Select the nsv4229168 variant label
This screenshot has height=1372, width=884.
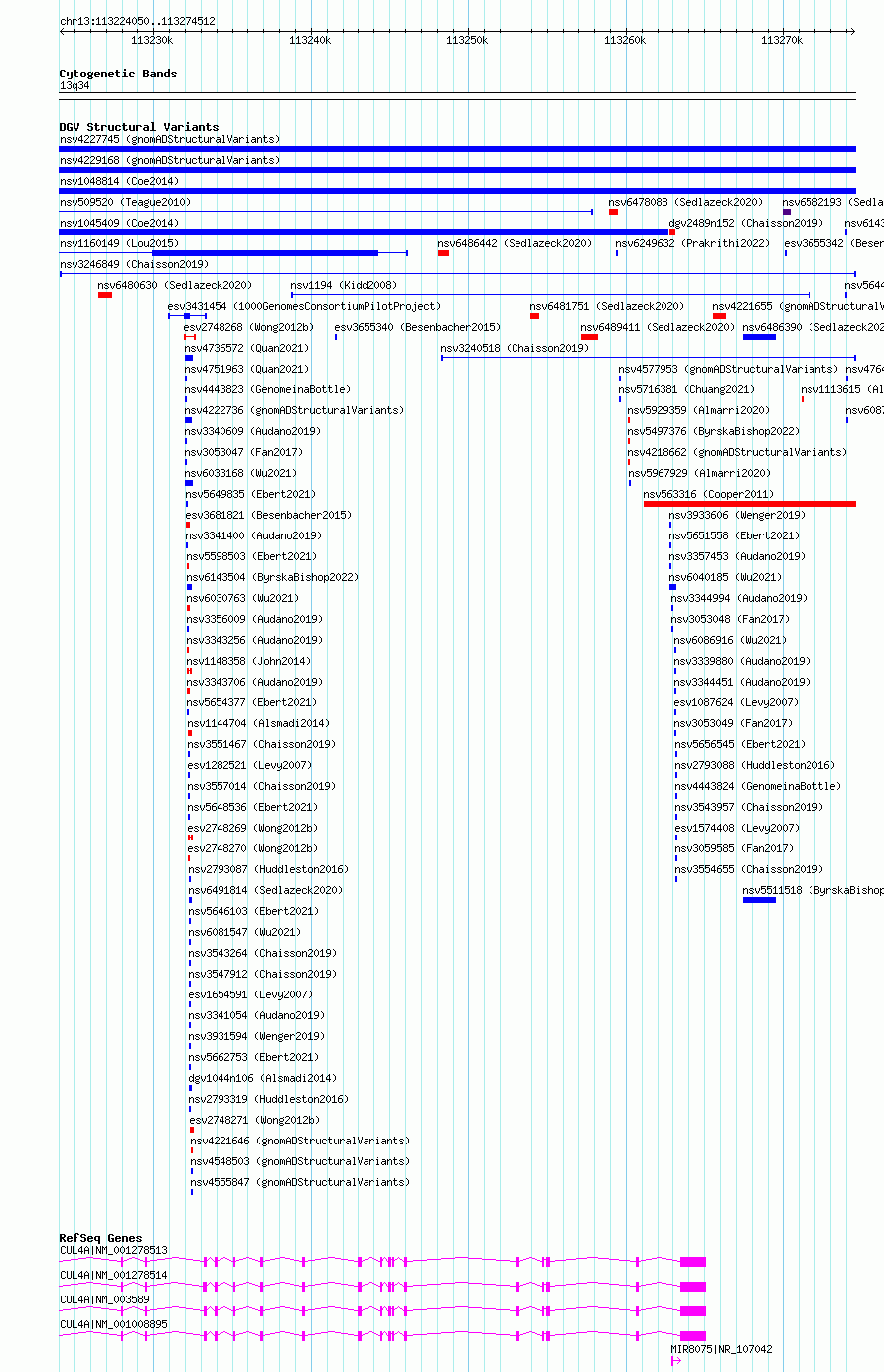(x=170, y=160)
